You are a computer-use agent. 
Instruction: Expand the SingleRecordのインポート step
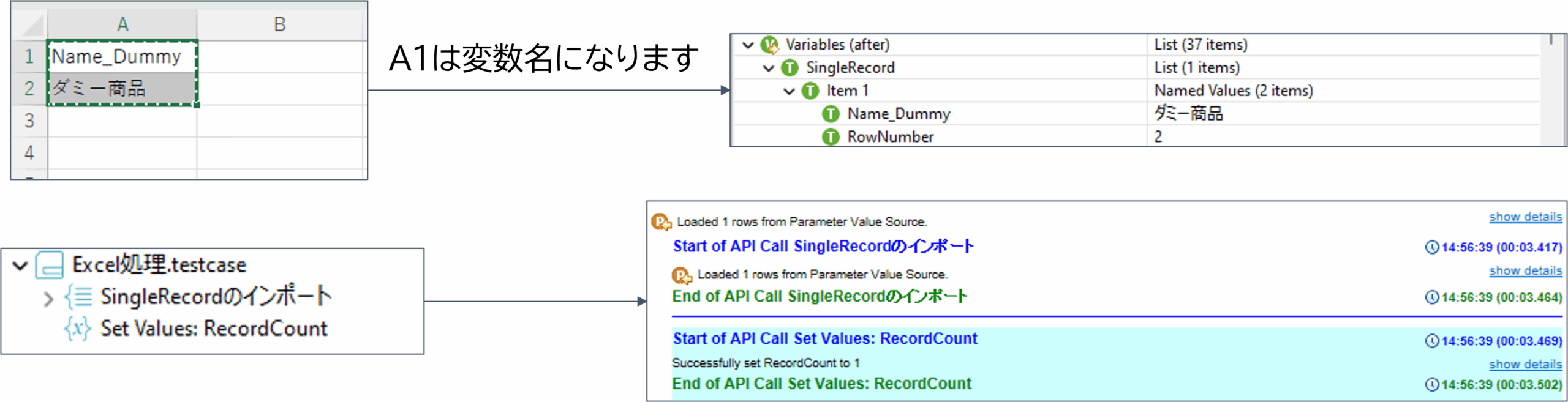48,299
